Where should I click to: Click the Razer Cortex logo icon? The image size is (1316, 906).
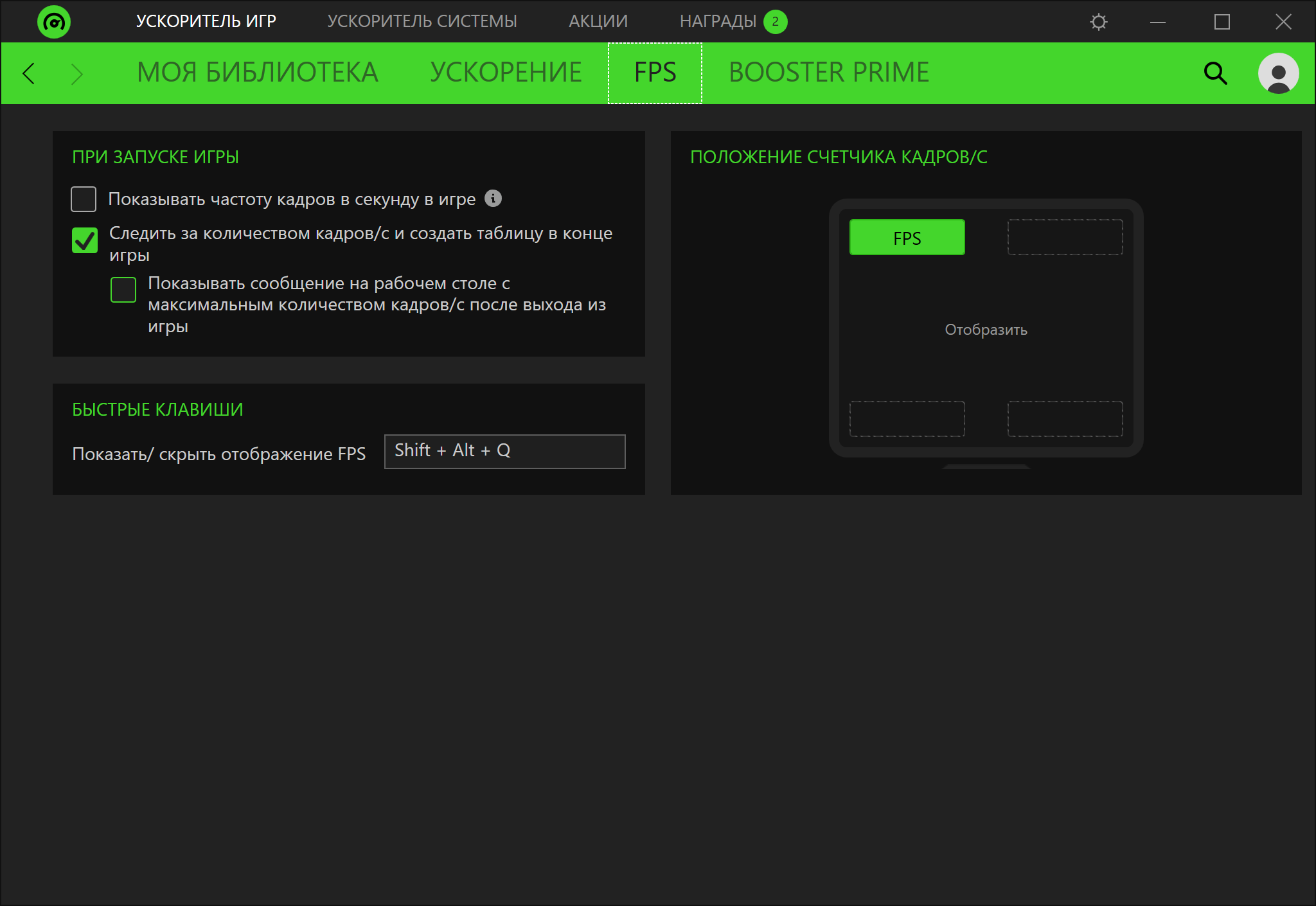pos(53,22)
